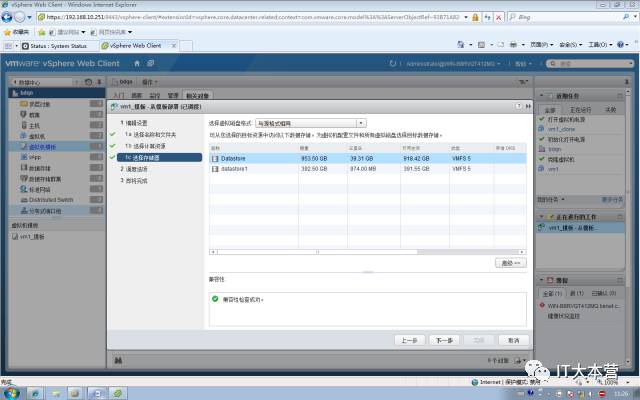
Task: Open the IE 工具(O) menu
Action: (600, 44)
